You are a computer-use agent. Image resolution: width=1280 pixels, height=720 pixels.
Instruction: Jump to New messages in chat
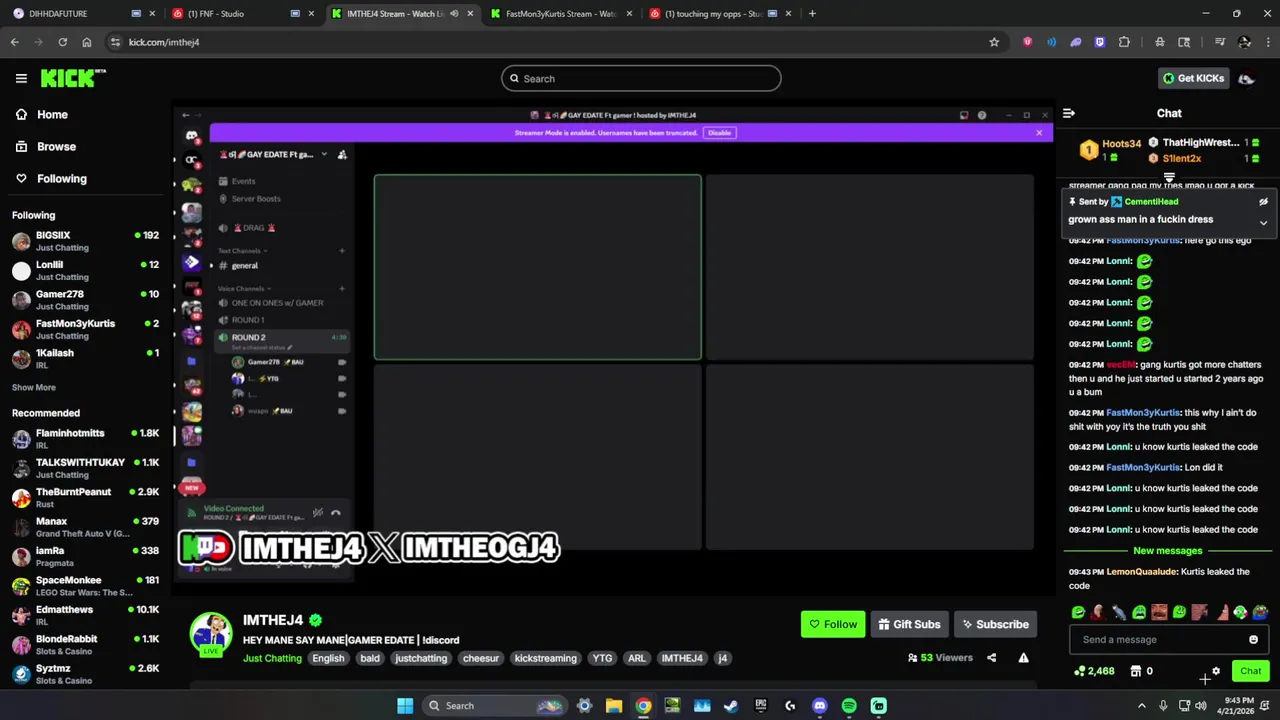[x=1167, y=551]
